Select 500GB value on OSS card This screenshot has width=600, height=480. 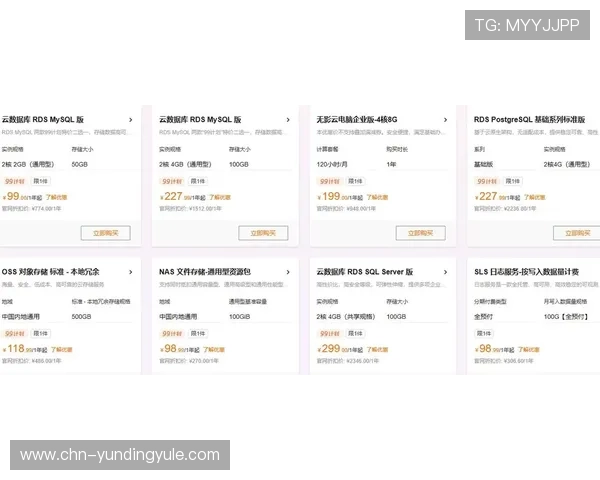(x=82, y=317)
